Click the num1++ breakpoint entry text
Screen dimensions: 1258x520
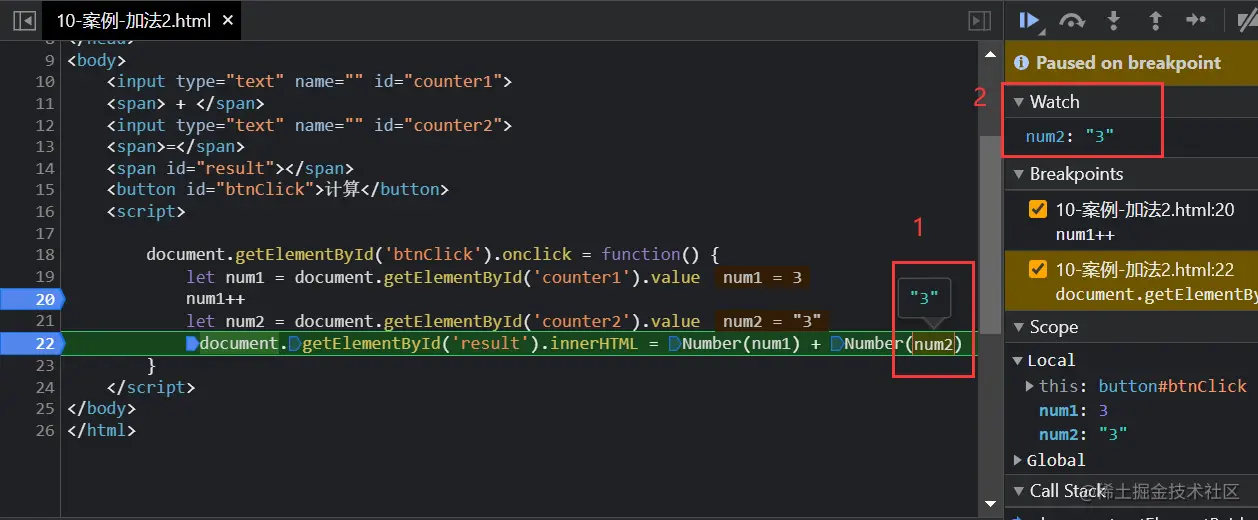(x=1085, y=234)
